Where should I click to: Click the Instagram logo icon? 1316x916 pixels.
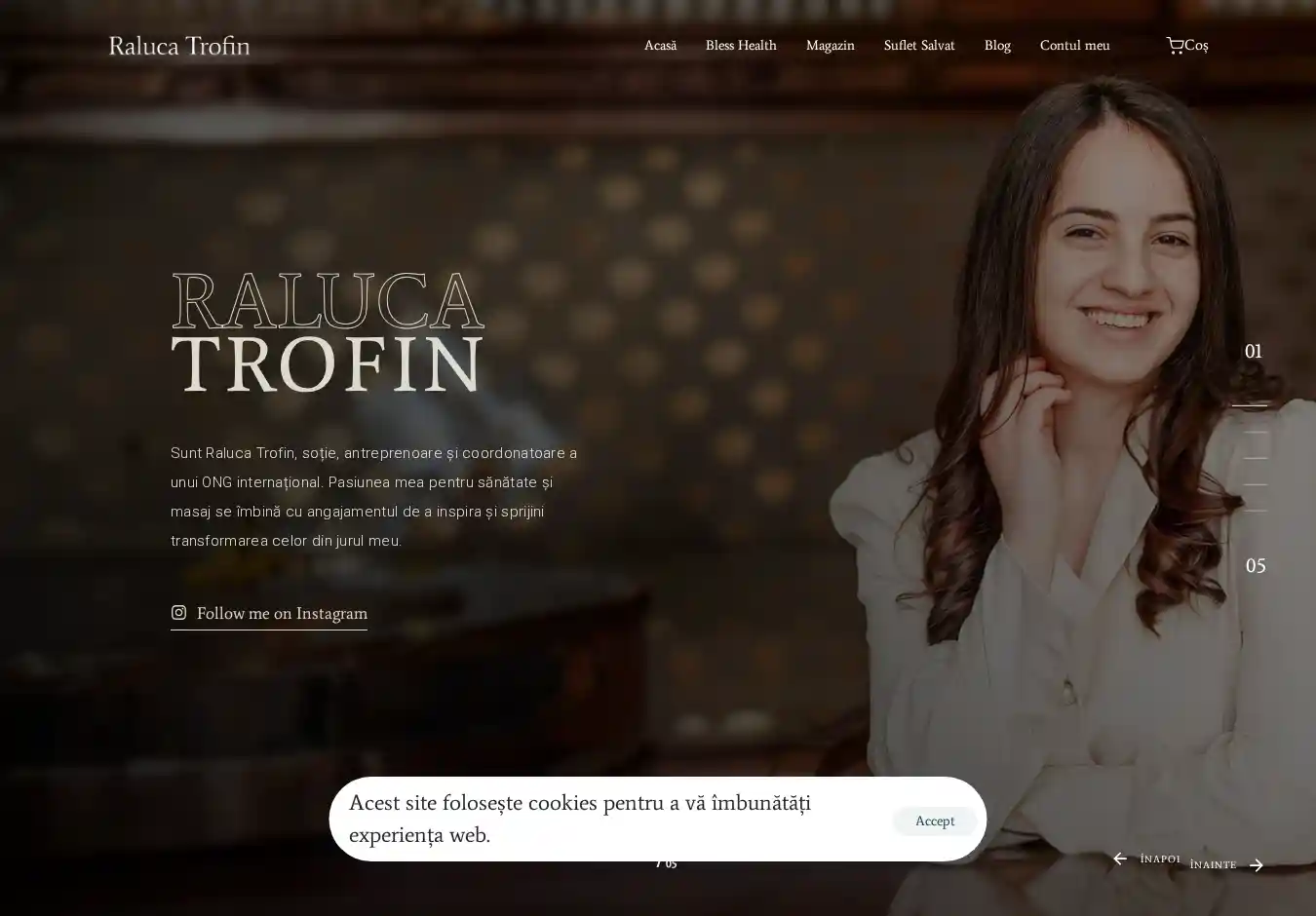tap(178, 612)
